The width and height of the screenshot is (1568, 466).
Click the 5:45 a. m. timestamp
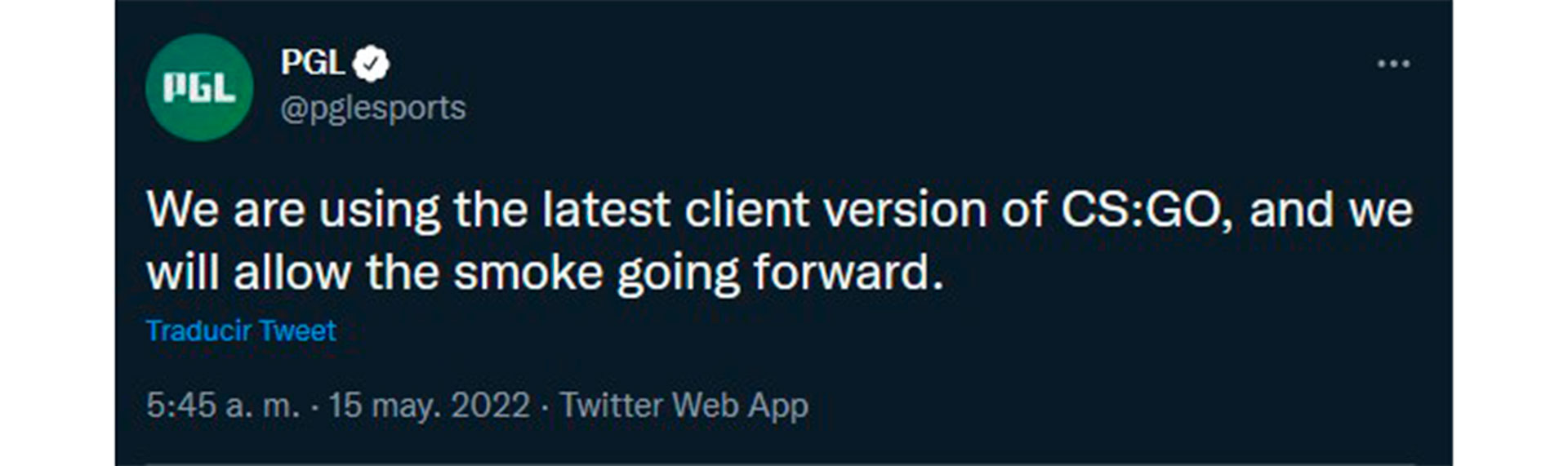pos(223,406)
